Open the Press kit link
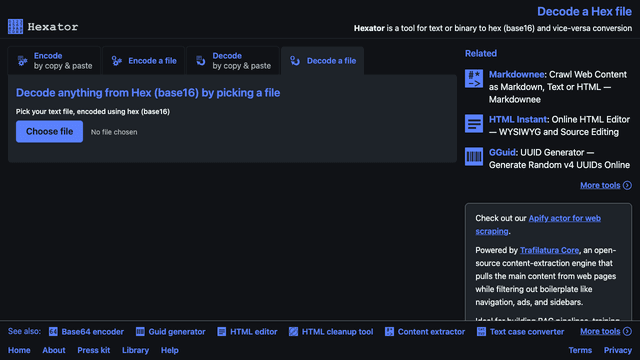The height and width of the screenshot is (360, 640). pos(93,350)
